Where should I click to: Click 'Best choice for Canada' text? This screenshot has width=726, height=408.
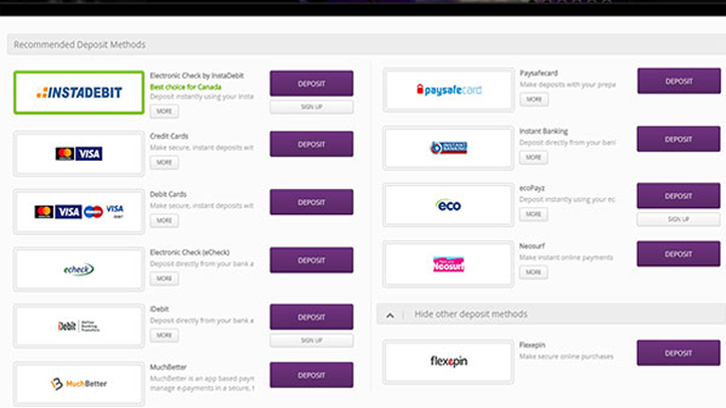click(x=185, y=87)
